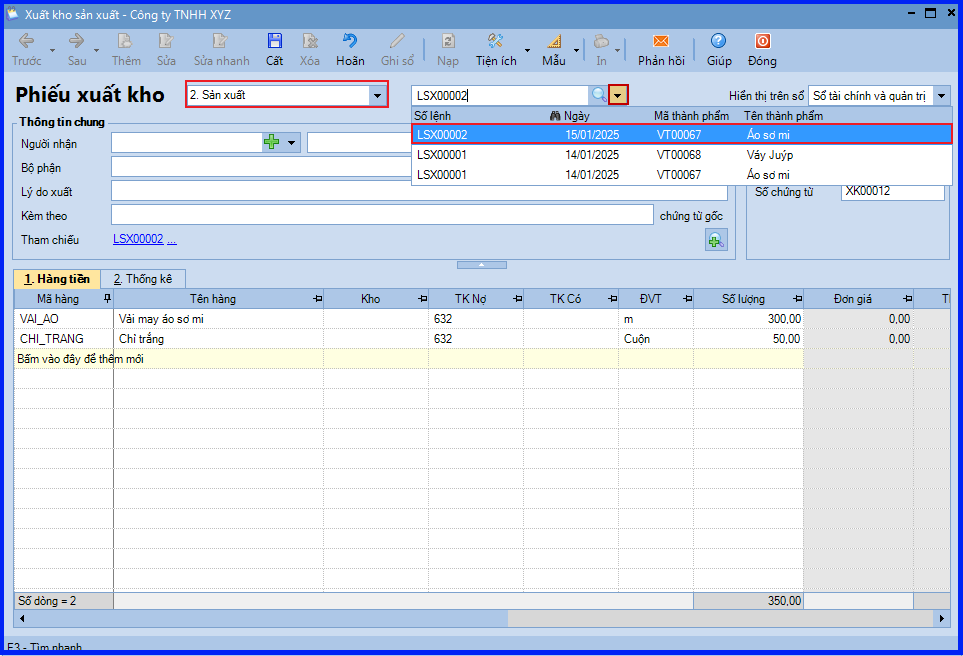Viewport: 963px width, 656px height.
Task: Click Đóng to close the form
Action: click(x=762, y=41)
